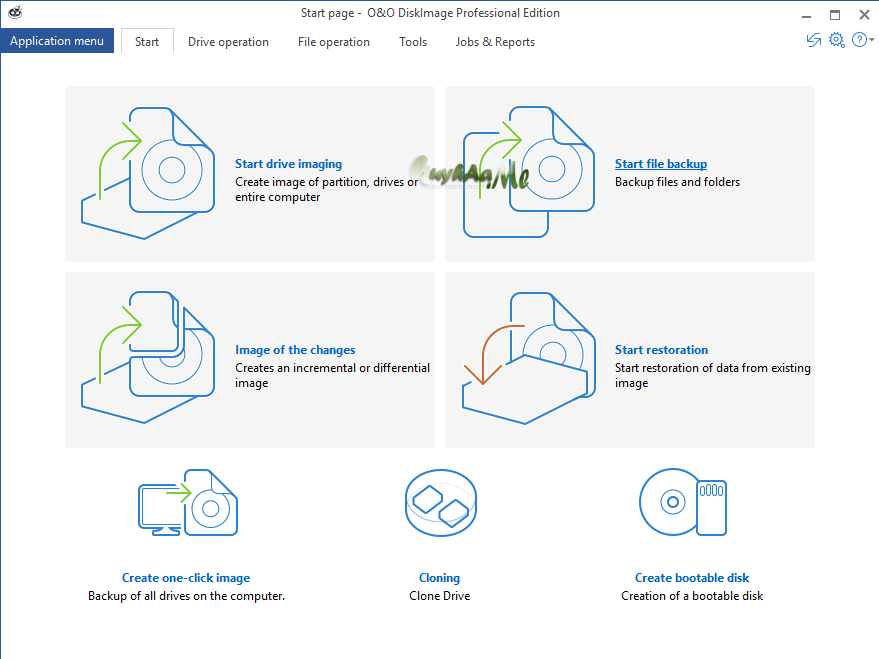Open the Start drive imaging link
Viewport: 879px width, 659px height.
point(288,164)
